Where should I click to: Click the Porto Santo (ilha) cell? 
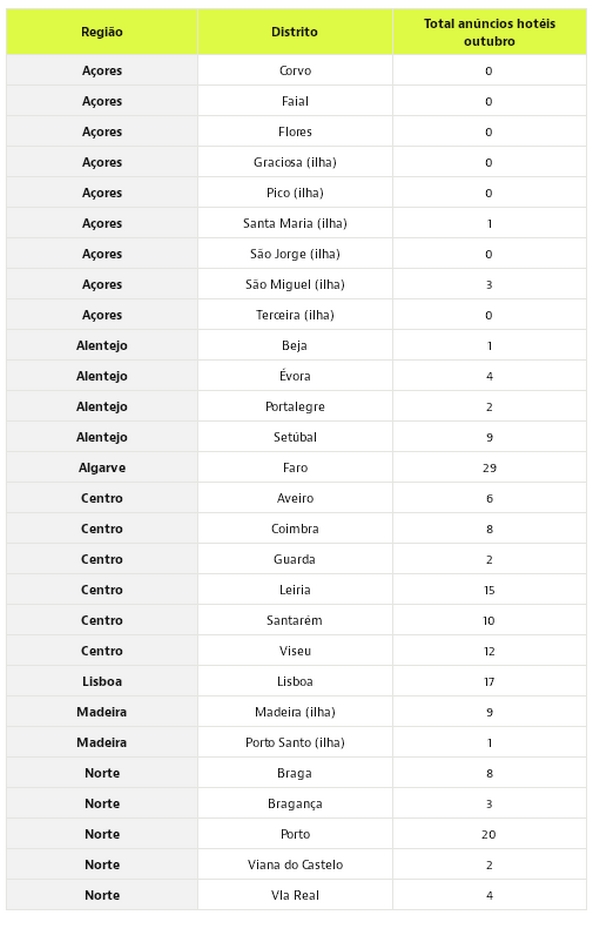pyautogui.click(x=294, y=742)
